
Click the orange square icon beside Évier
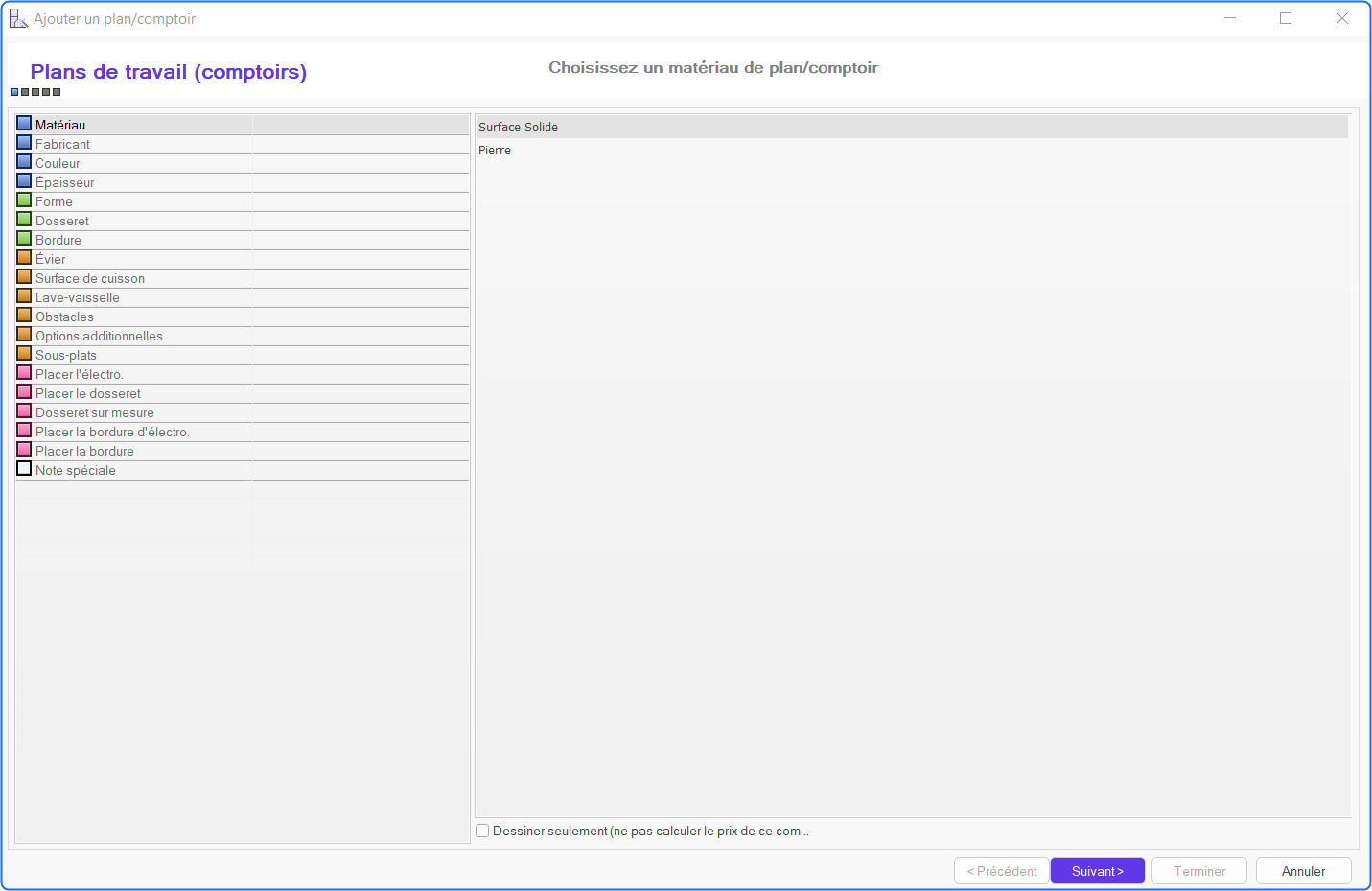(x=24, y=258)
